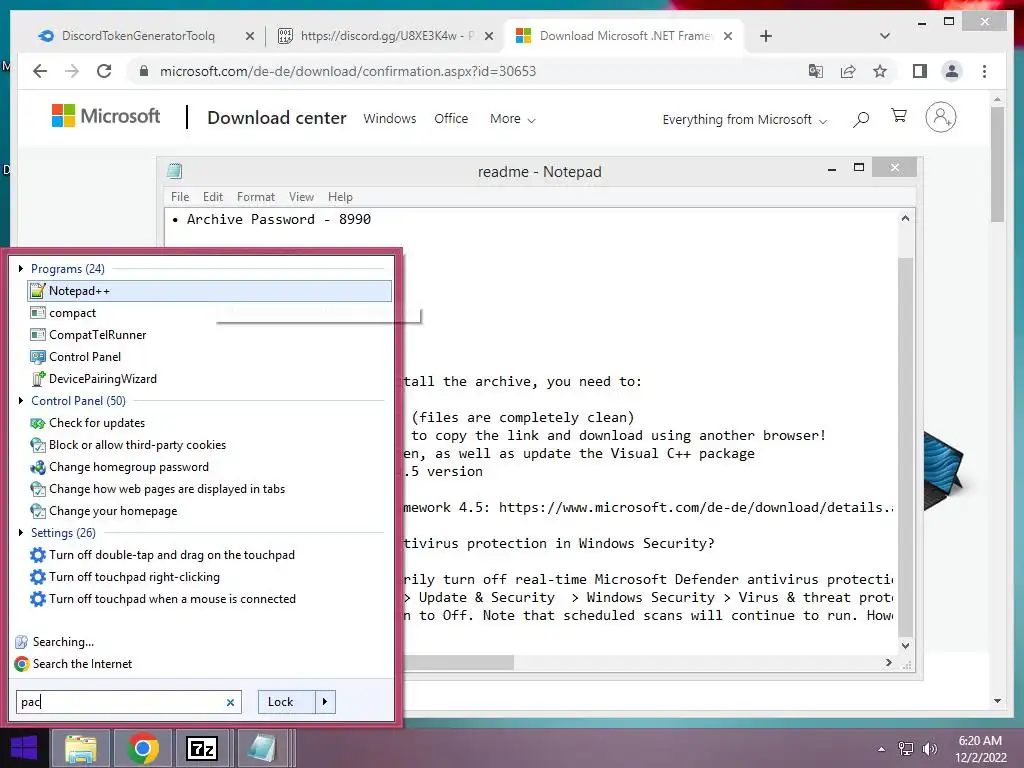This screenshot has width=1024, height=768.
Task: Click Download center heading link
Action: click(277, 118)
